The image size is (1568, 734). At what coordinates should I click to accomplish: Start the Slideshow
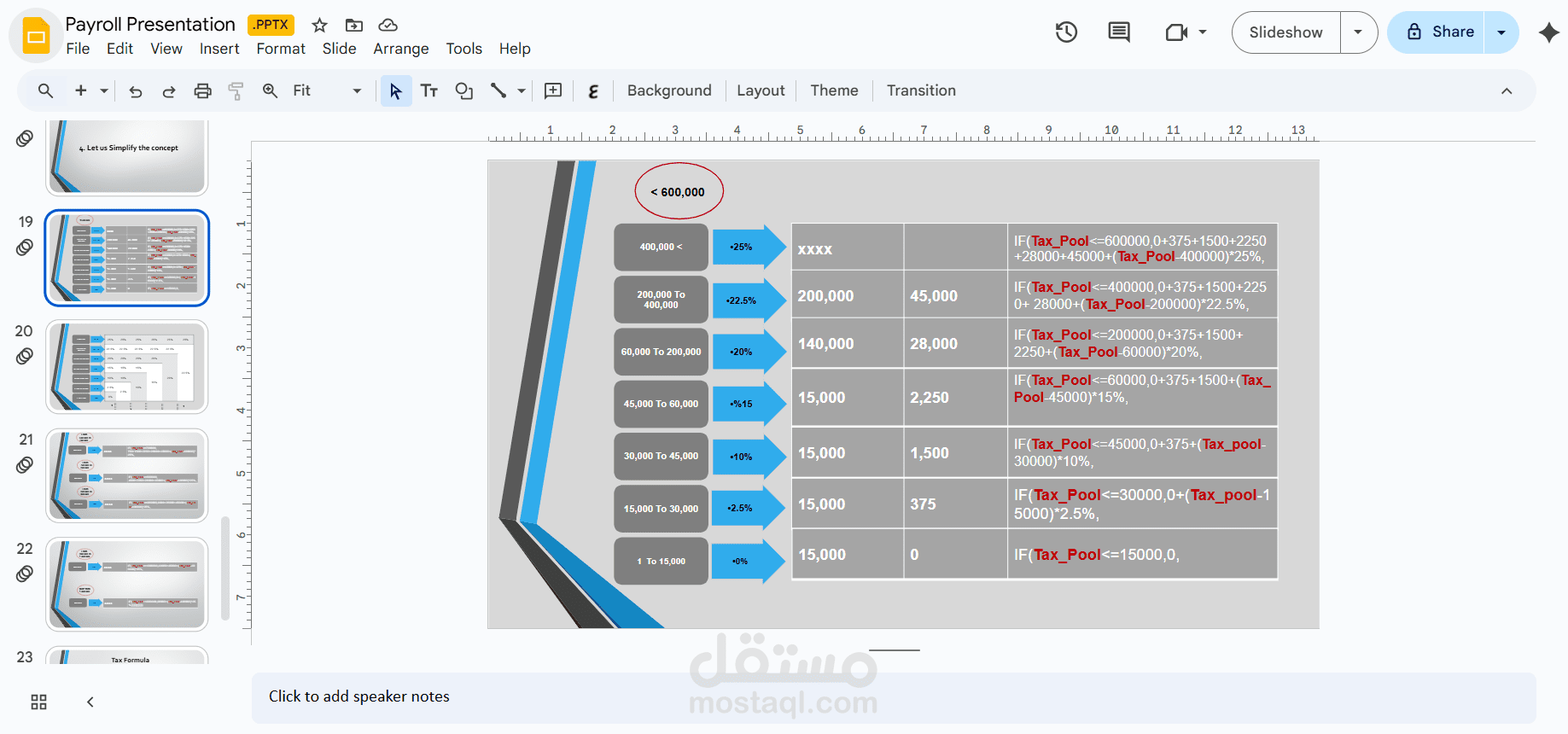click(1285, 32)
